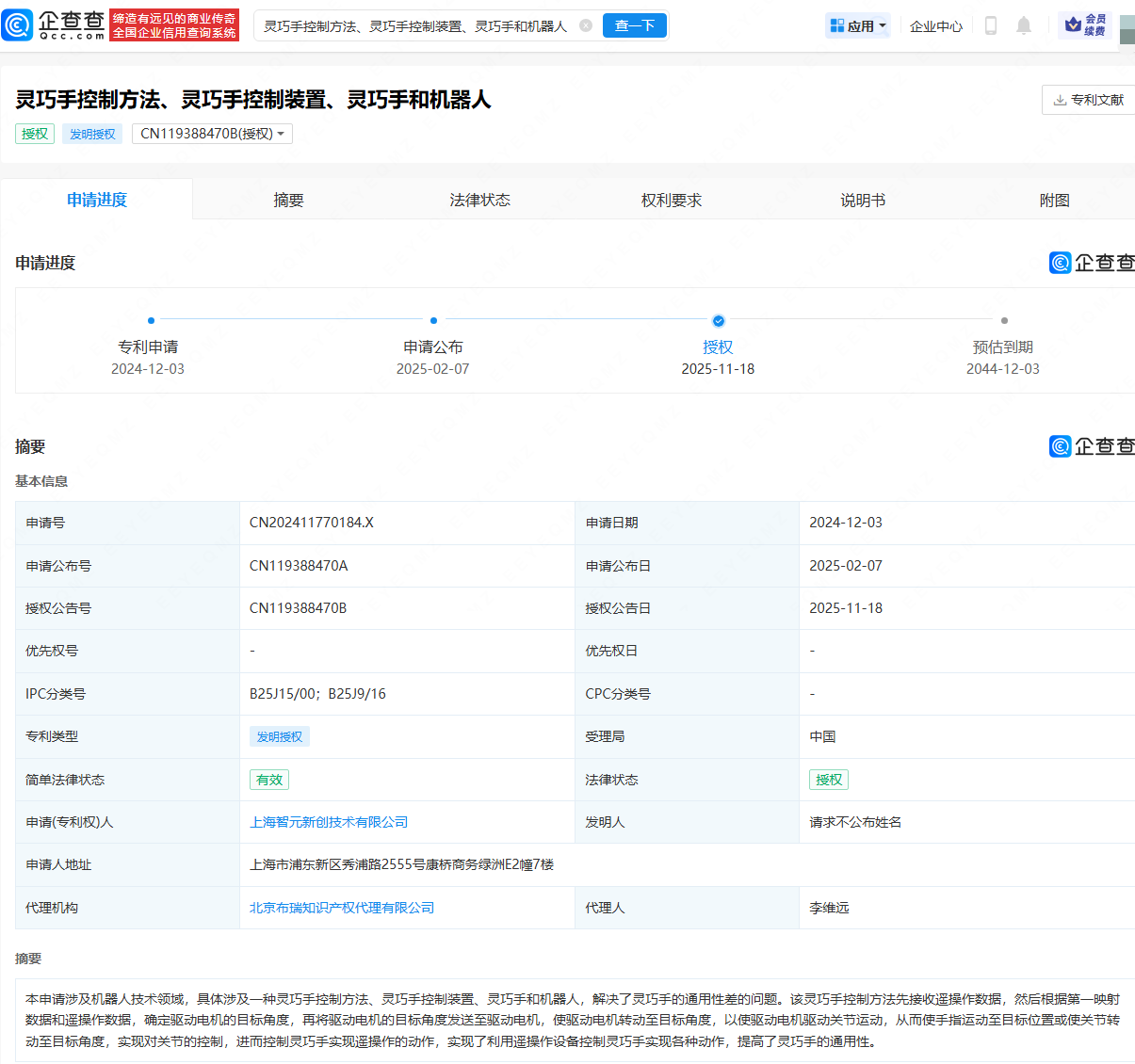Open the 权利要求 tab
Viewport: 1135px width, 1064px height.
pos(672,199)
